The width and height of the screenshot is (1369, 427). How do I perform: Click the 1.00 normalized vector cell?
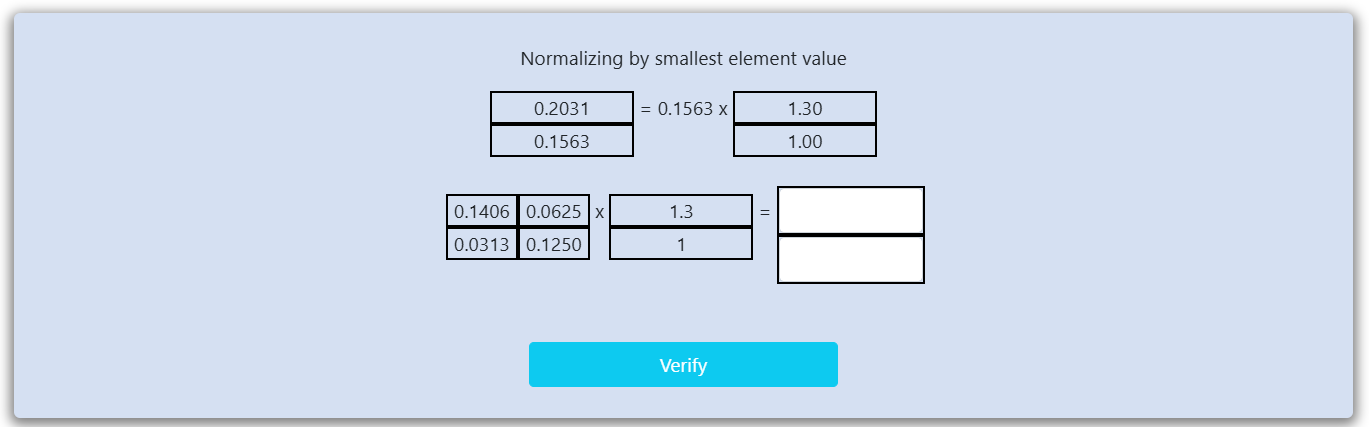pos(804,141)
